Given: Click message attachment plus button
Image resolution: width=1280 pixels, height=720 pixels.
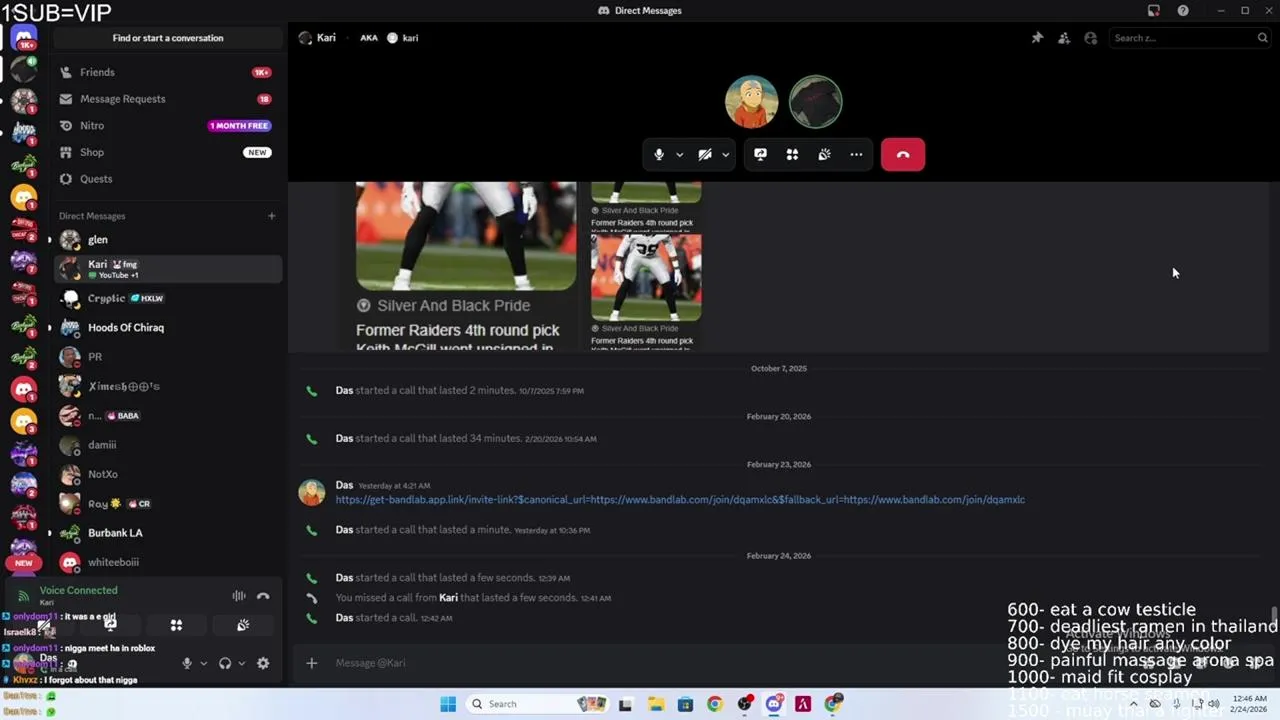Looking at the screenshot, I should [311, 663].
